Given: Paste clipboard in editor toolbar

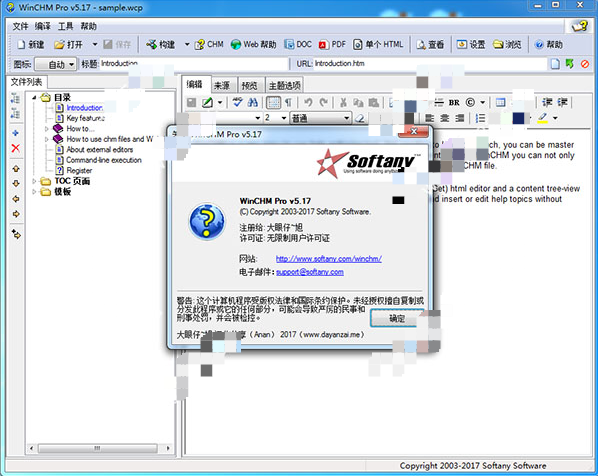Looking at the screenshot, I should (x=374, y=102).
